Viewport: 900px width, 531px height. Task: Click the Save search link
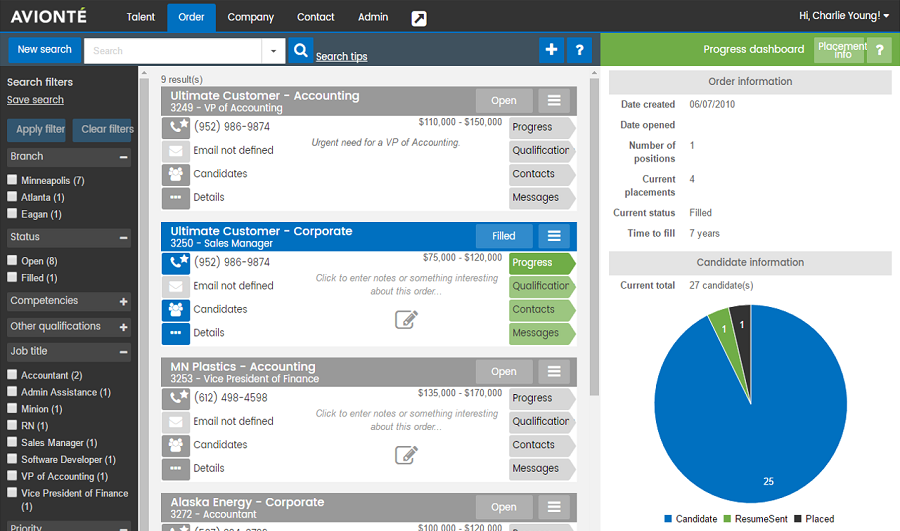click(35, 100)
